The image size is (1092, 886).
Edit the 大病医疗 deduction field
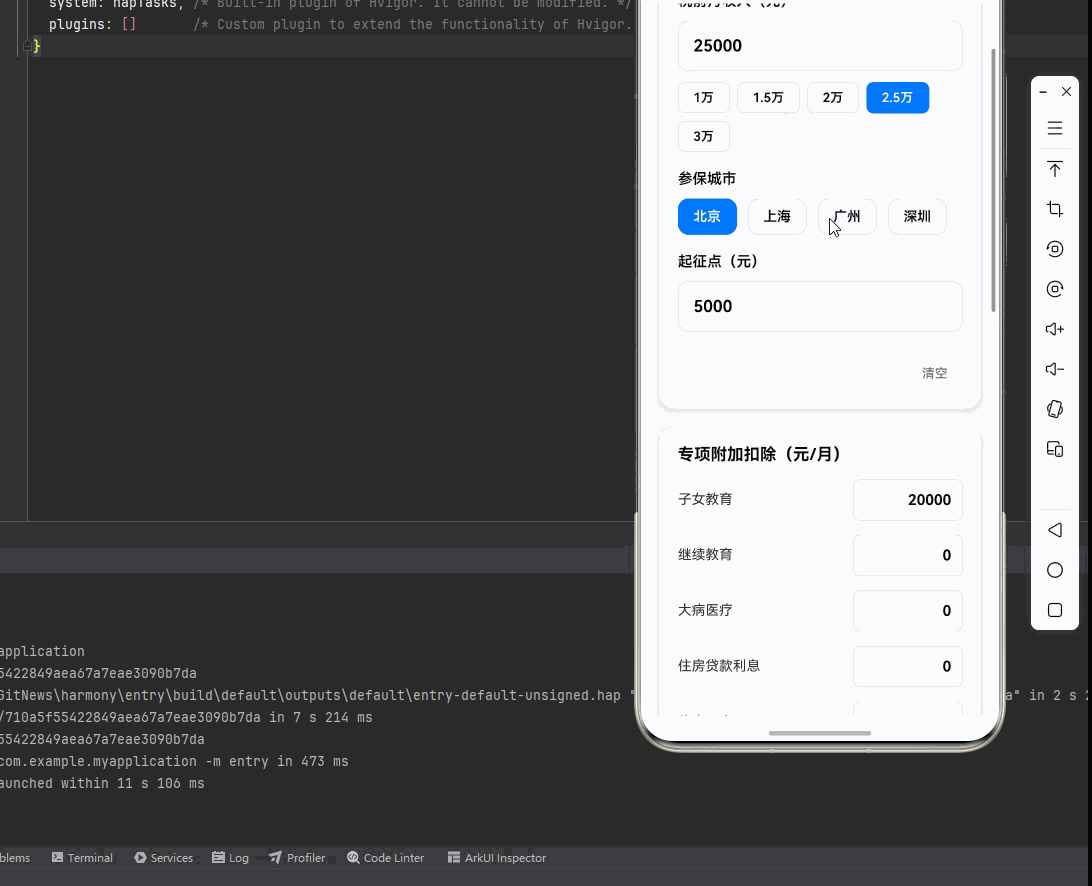tap(907, 611)
